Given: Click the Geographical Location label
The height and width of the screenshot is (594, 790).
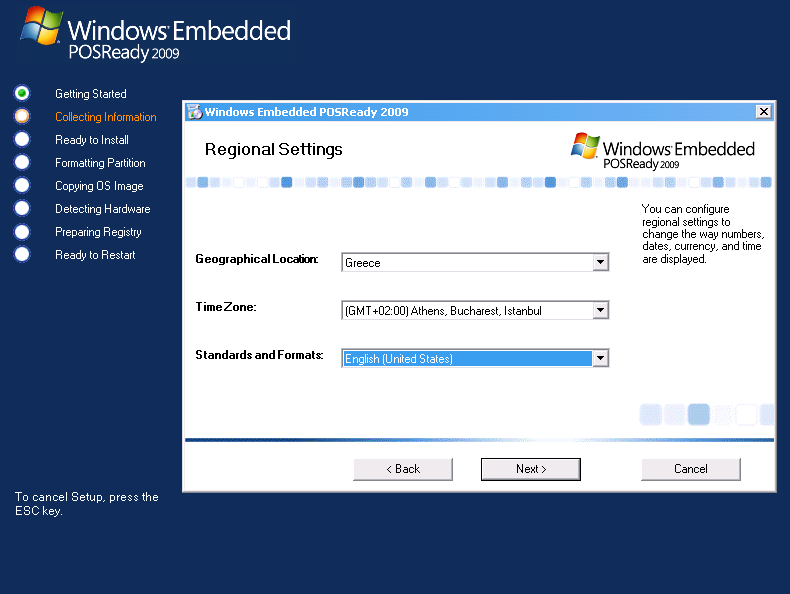Looking at the screenshot, I should [x=257, y=259].
